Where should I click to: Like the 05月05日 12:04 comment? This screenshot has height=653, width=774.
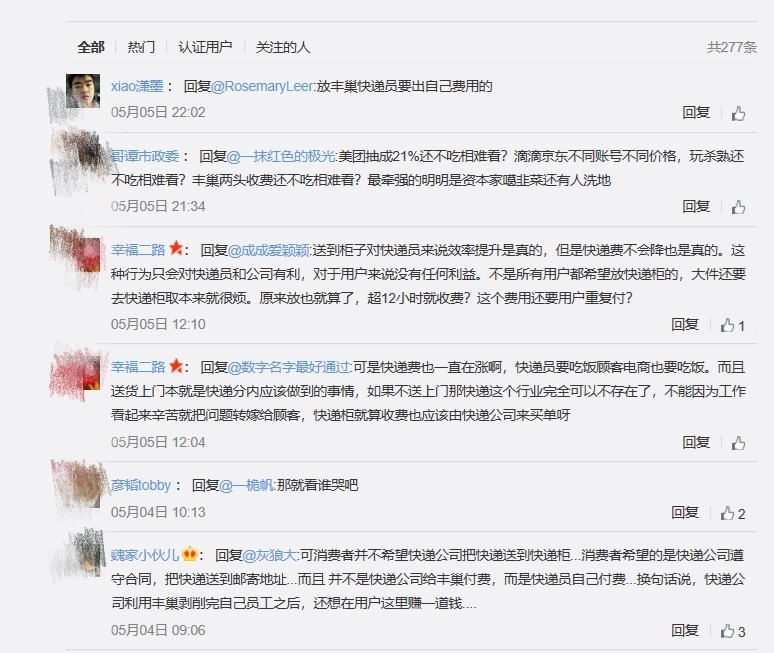point(738,443)
